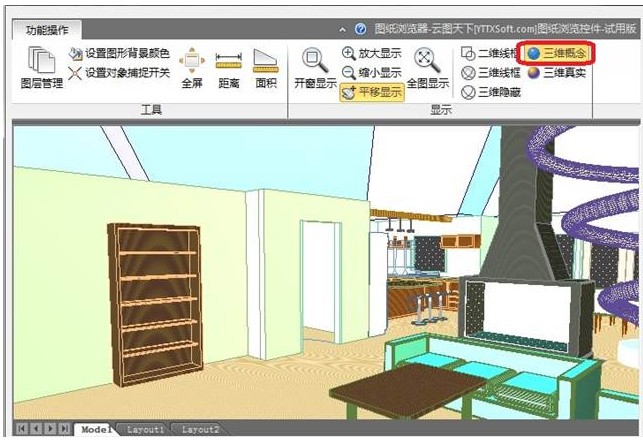Click 缩小显示 zoom out button

[x=372, y=73]
